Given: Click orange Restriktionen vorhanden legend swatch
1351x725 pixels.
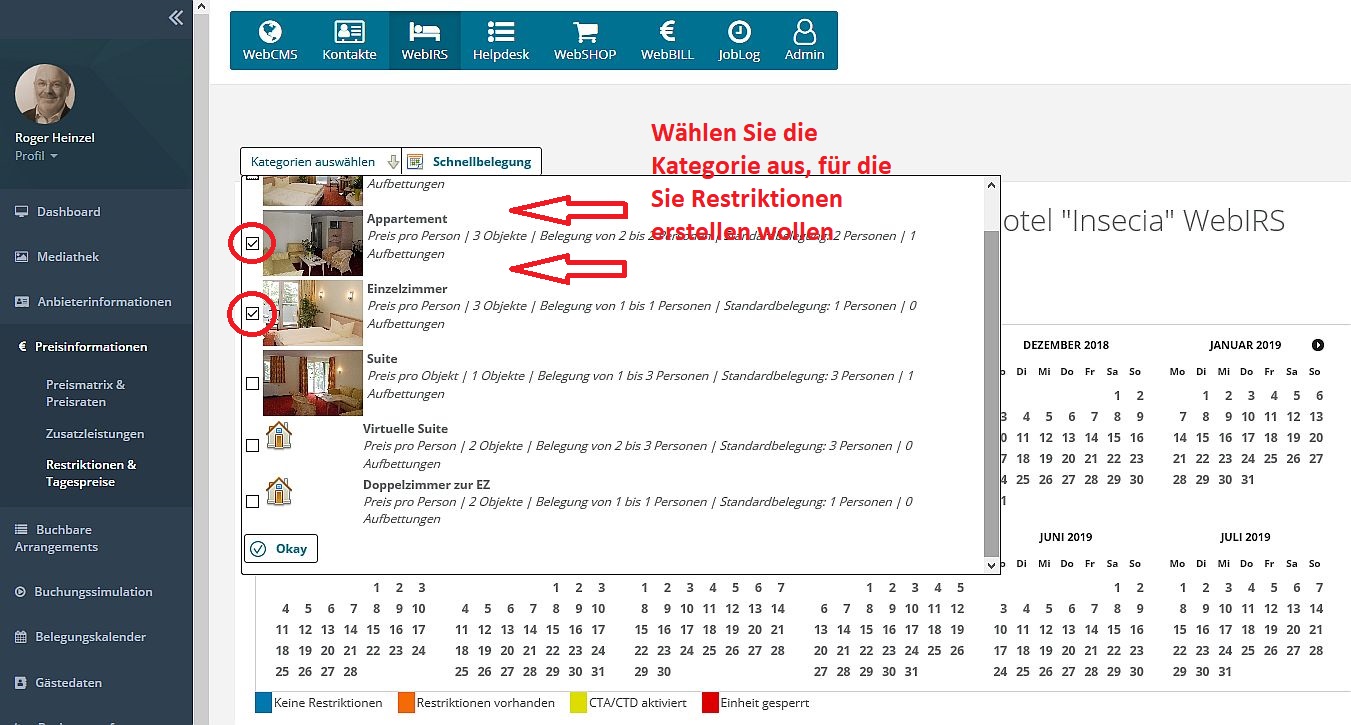Looking at the screenshot, I should coord(405,702).
